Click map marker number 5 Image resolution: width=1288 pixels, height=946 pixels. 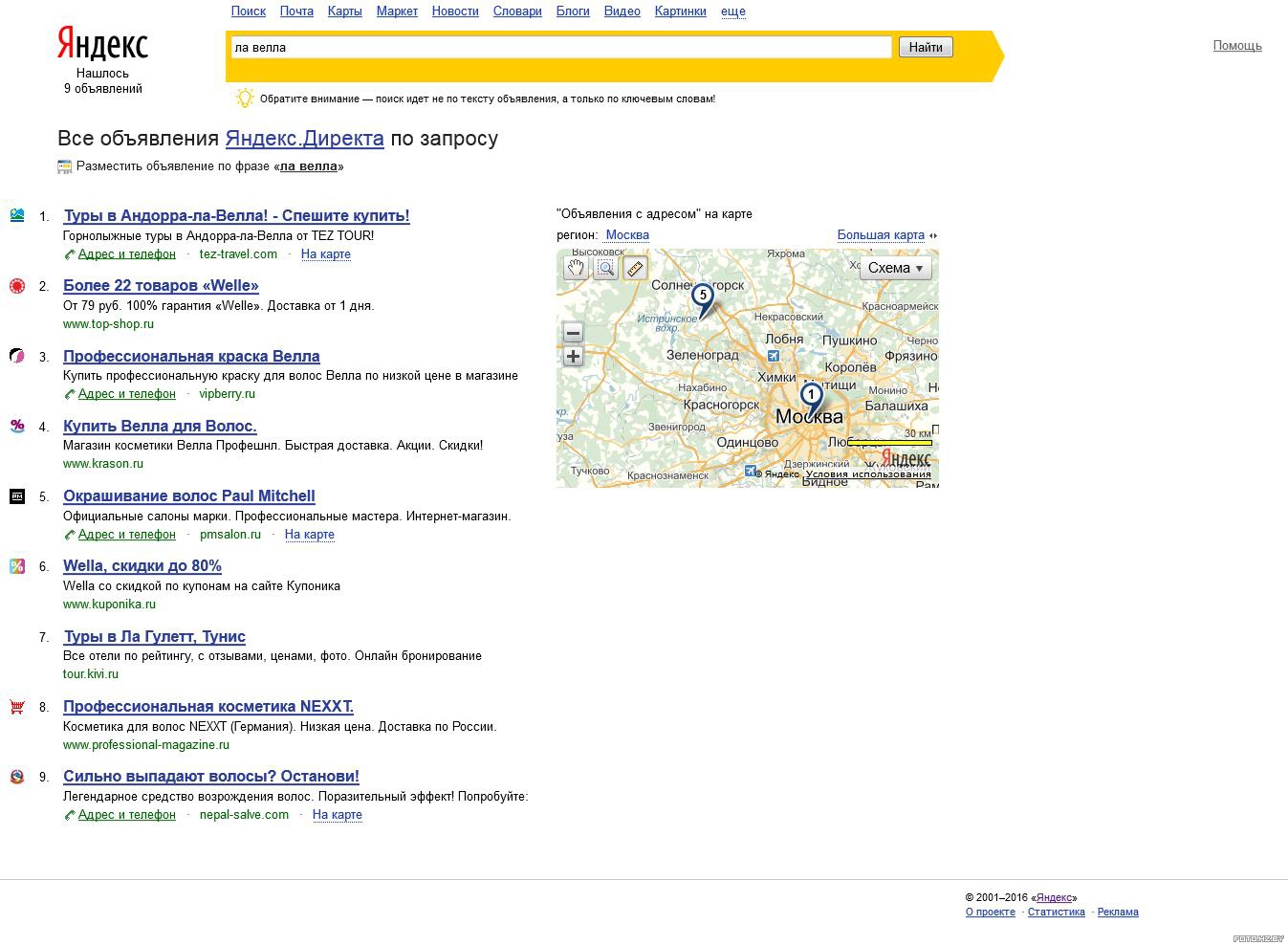[x=703, y=298]
